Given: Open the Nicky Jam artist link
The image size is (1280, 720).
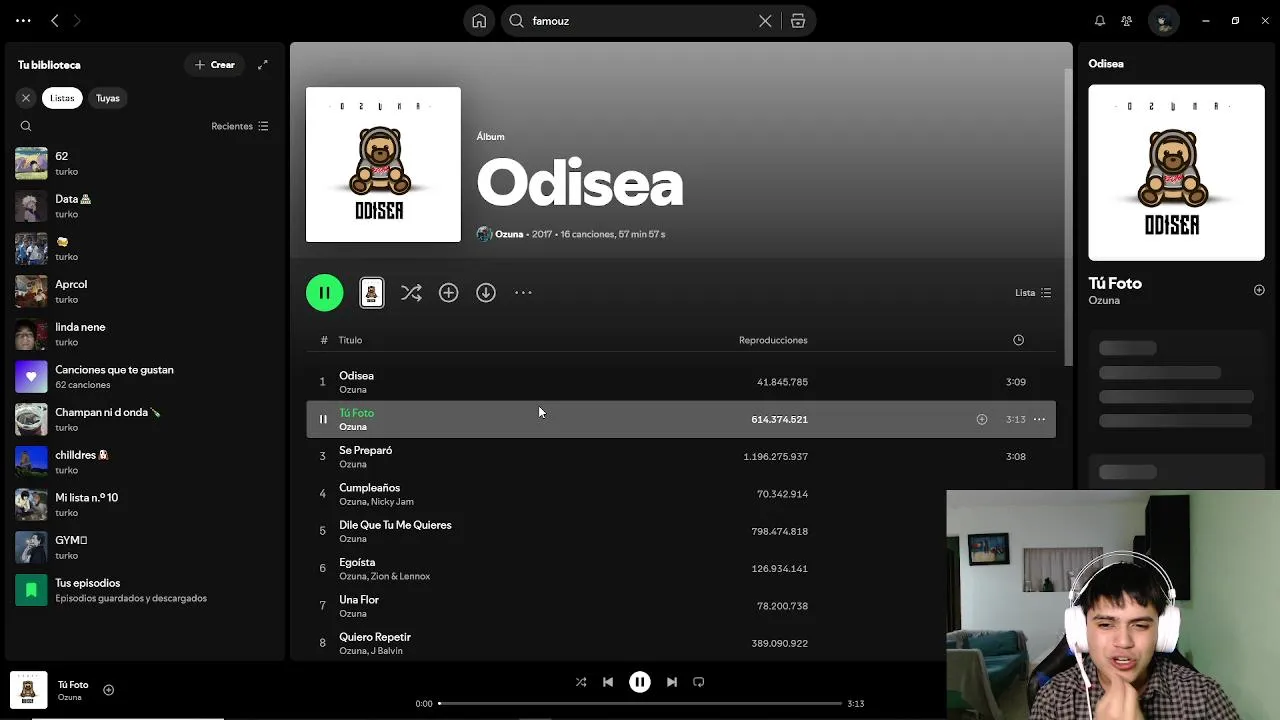Looking at the screenshot, I should (392, 502).
